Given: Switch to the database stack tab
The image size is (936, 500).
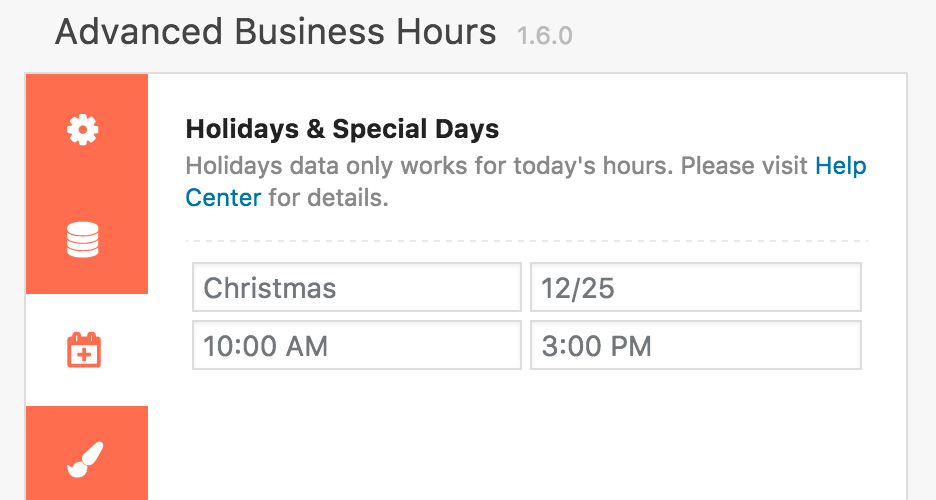Looking at the screenshot, I should (x=82, y=239).
